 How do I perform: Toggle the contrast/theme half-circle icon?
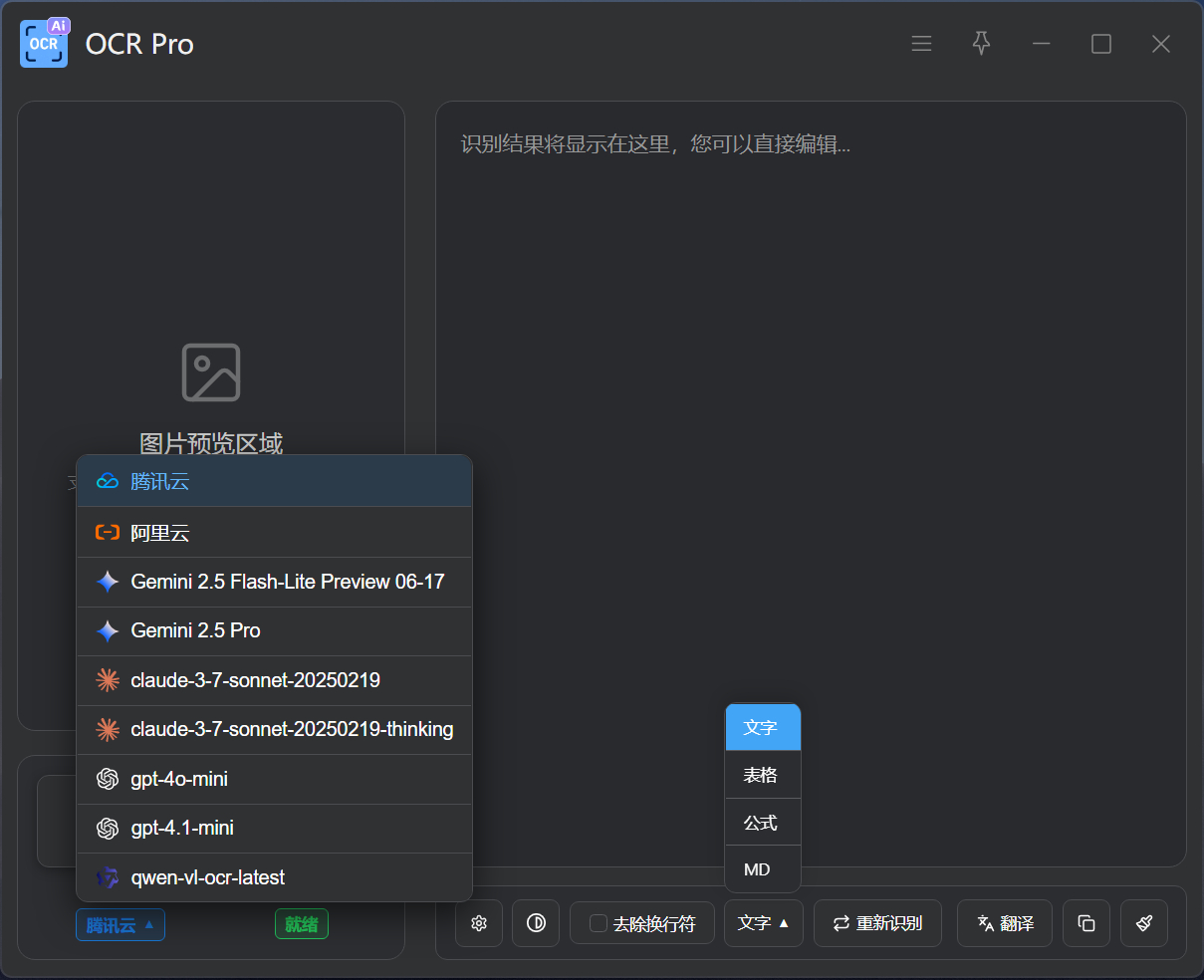tap(536, 923)
